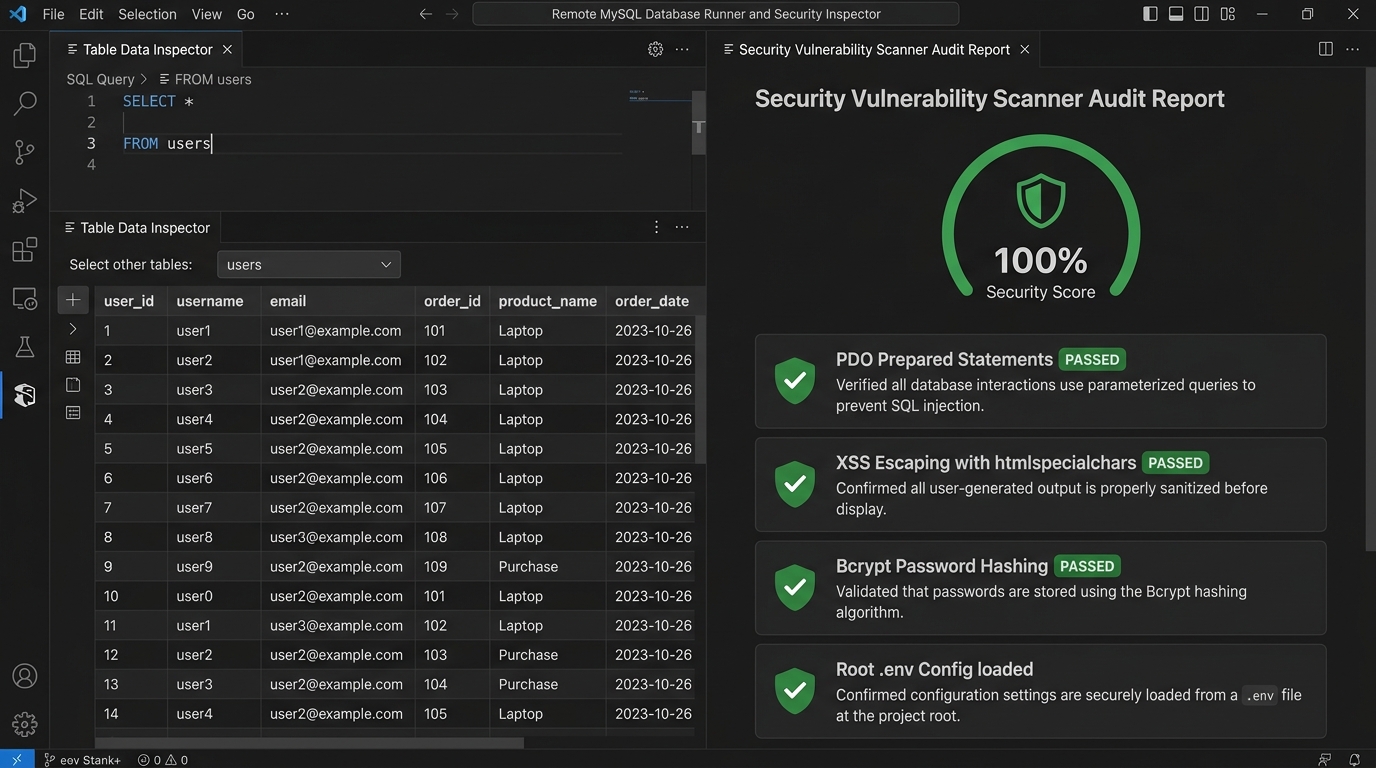Click the command center search field
Screen dimensions: 1376x768
pyautogui.click(x=716, y=14)
